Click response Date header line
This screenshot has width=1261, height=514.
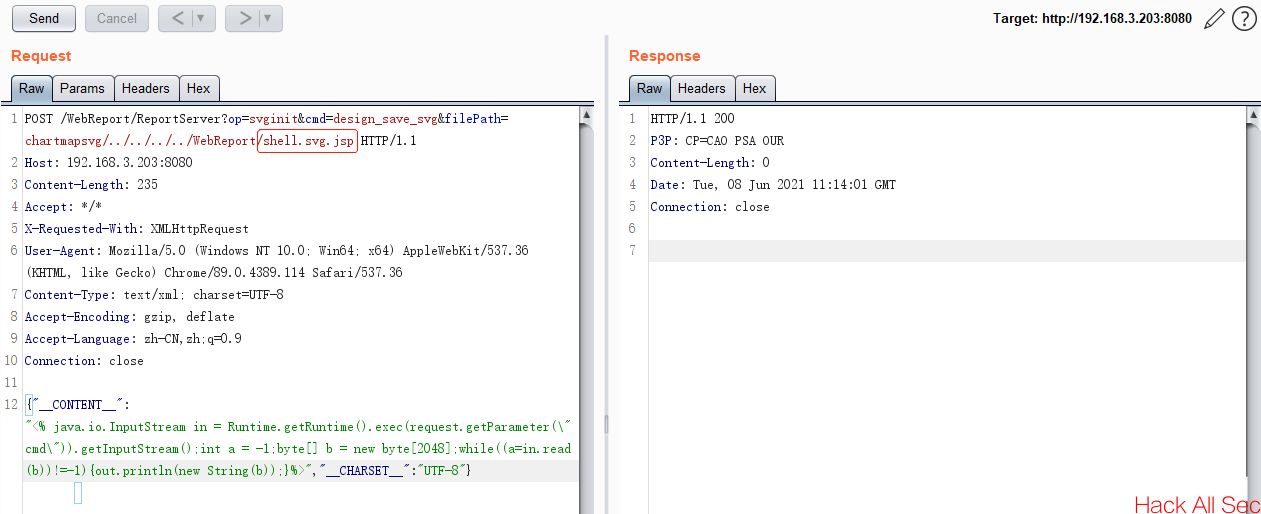(x=773, y=185)
